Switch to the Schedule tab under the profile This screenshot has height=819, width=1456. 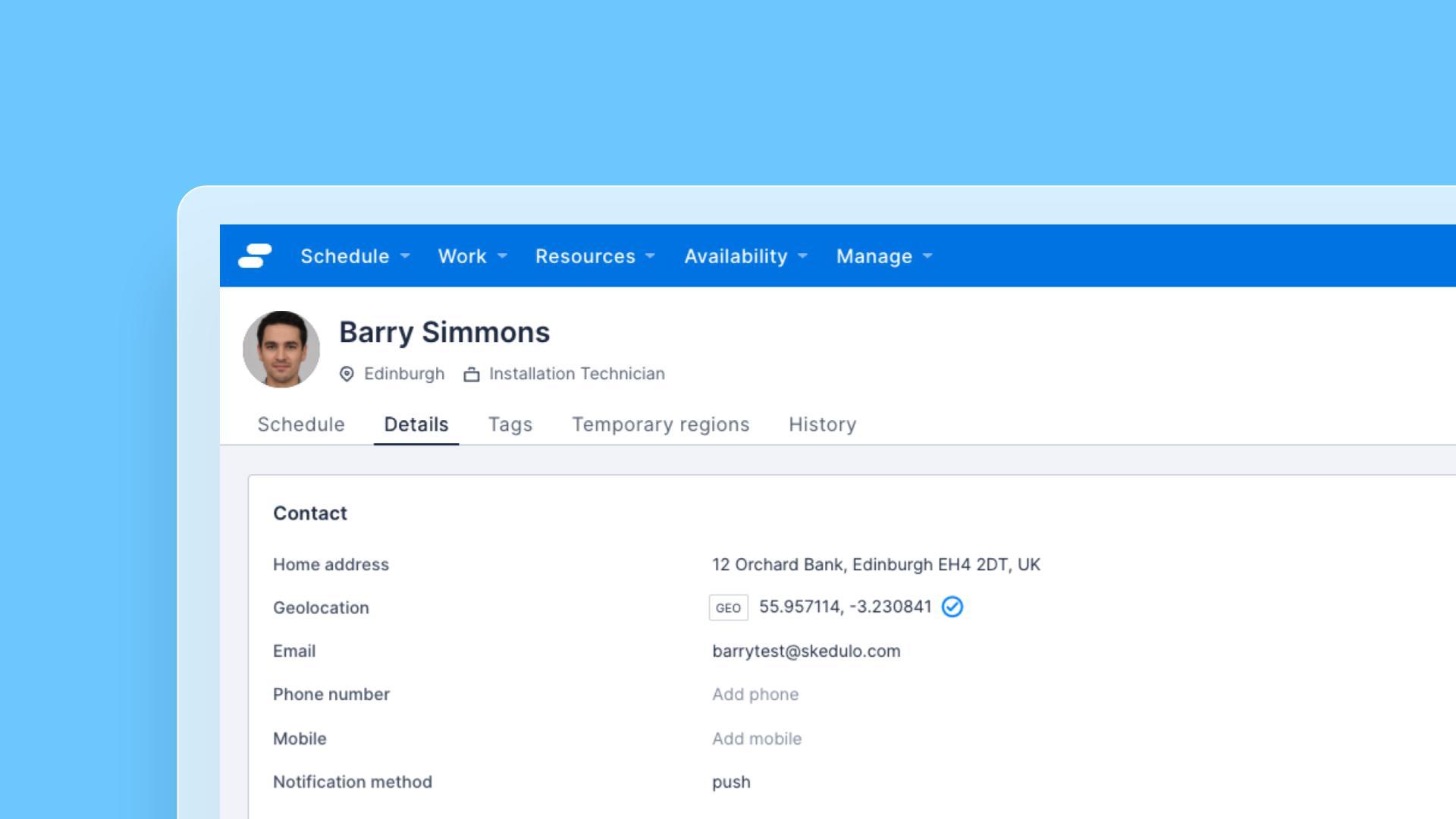tap(301, 424)
